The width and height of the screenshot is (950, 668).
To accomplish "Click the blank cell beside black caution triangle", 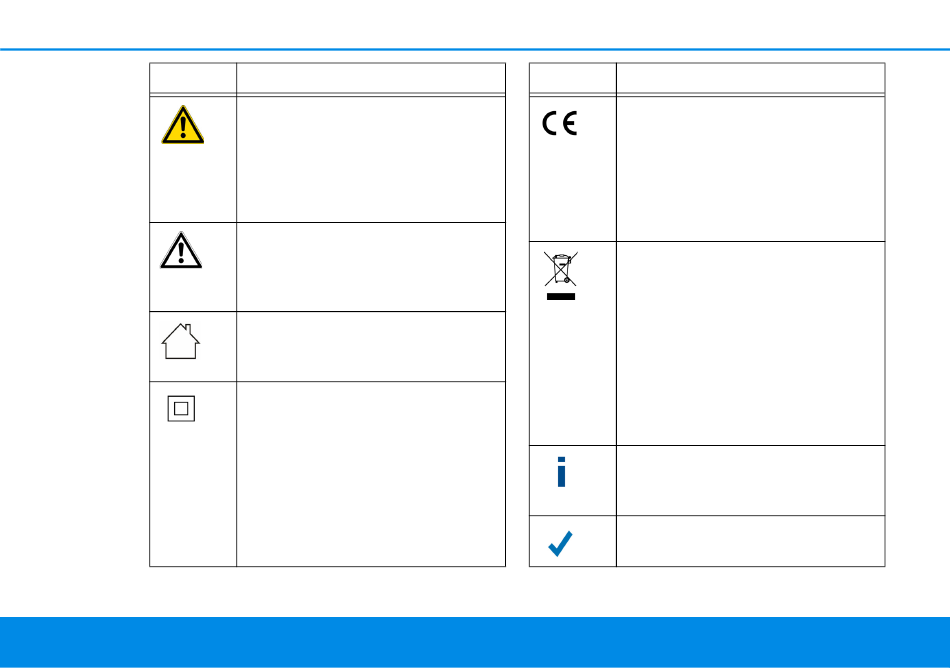I will tap(371, 267).
